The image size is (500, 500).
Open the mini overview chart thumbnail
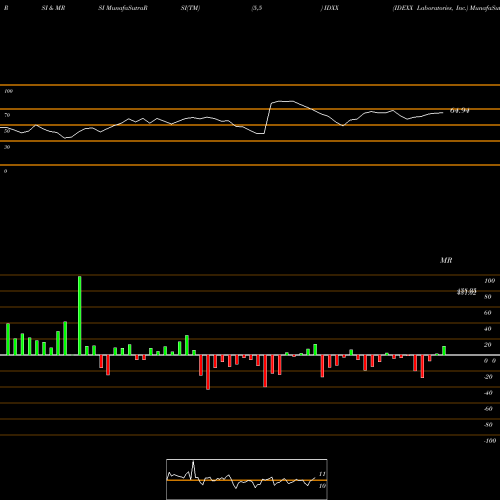[x=247, y=479]
